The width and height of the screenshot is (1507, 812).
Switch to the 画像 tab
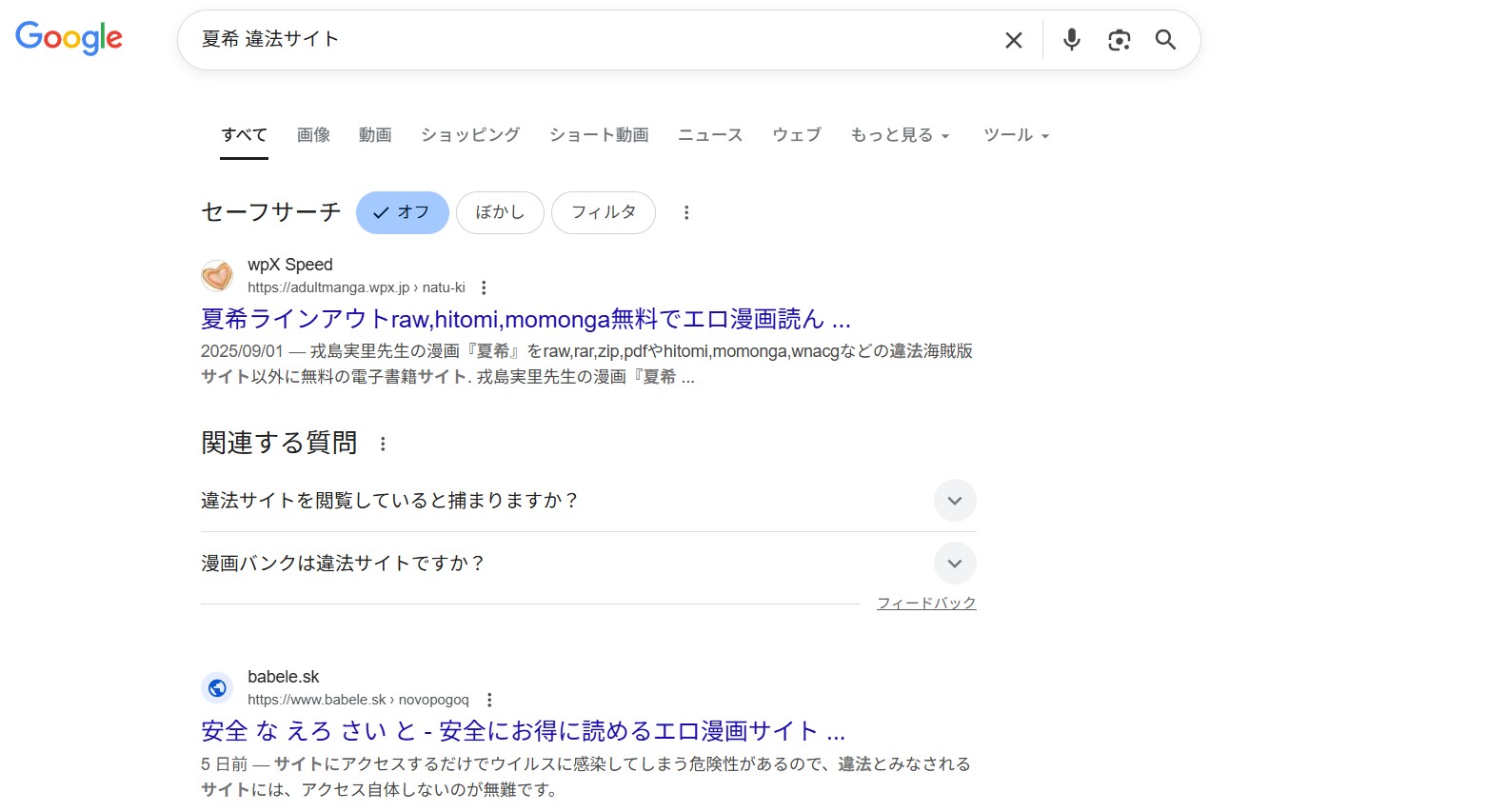pyautogui.click(x=313, y=135)
